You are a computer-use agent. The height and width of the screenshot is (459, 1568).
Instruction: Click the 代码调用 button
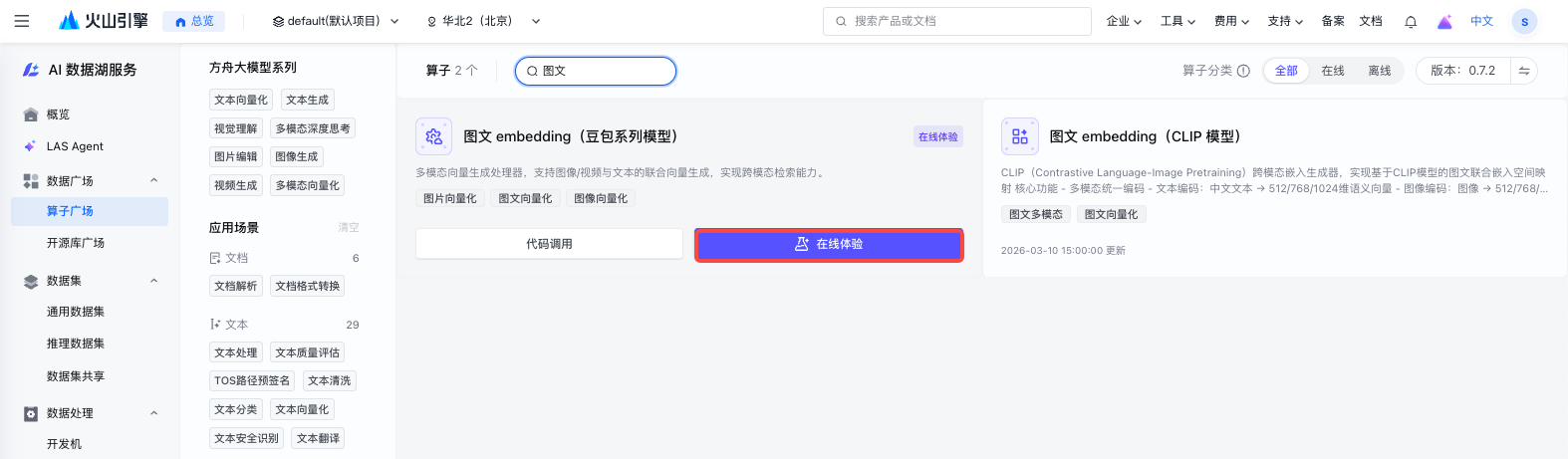(549, 244)
